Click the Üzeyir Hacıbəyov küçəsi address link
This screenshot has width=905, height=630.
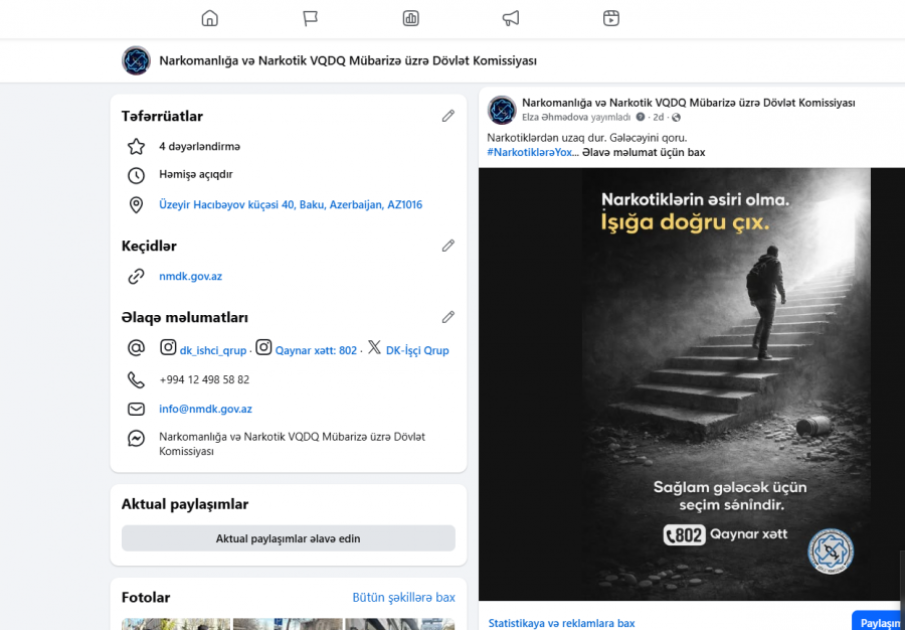pos(290,205)
